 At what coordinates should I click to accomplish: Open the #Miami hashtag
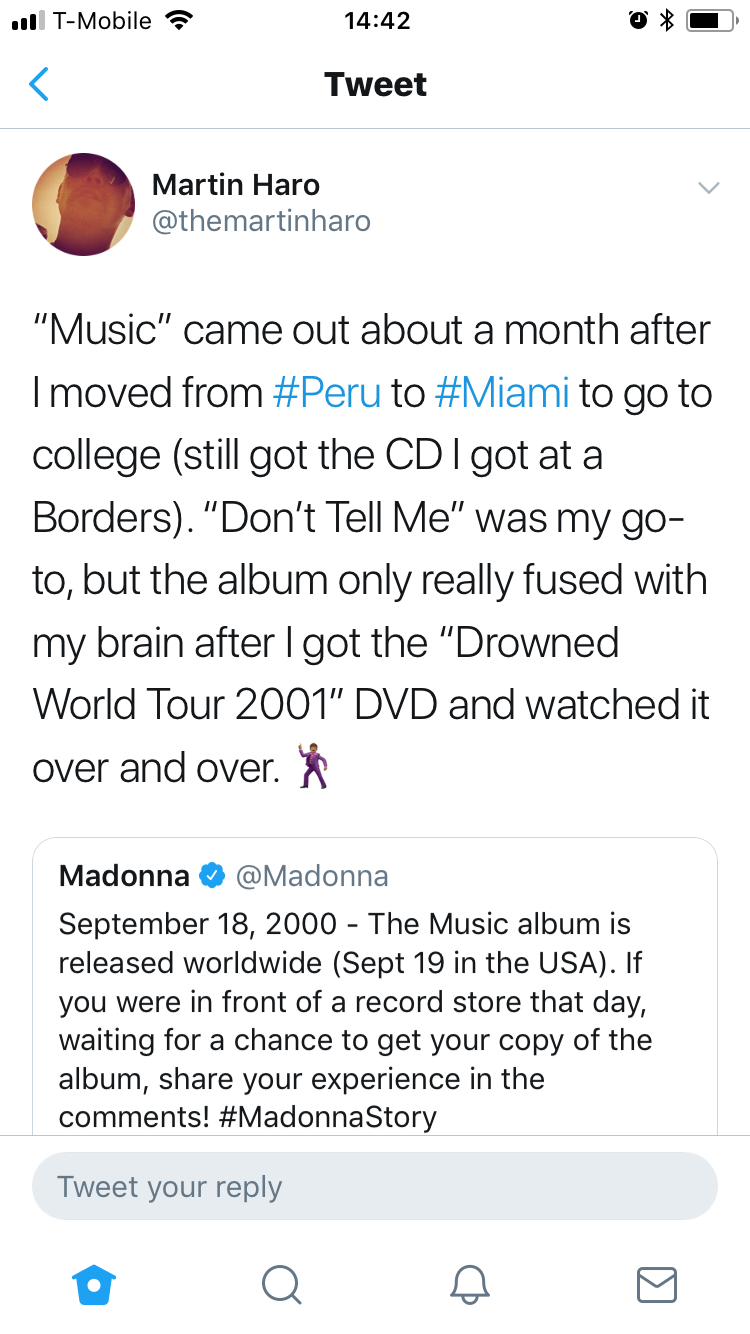tap(503, 393)
